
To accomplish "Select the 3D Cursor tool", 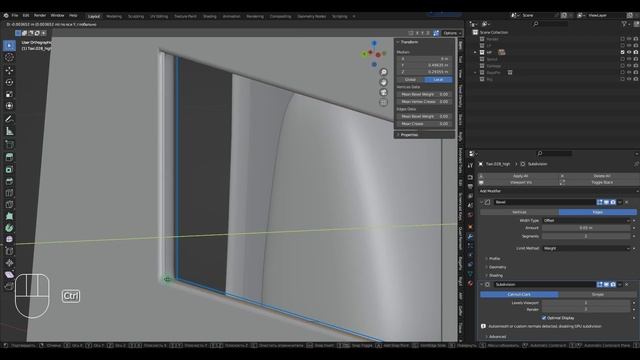I will pos(9,58).
